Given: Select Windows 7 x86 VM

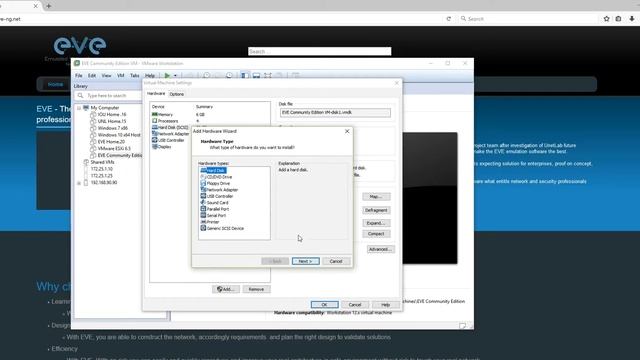Looking at the screenshot, I should 109,128.
